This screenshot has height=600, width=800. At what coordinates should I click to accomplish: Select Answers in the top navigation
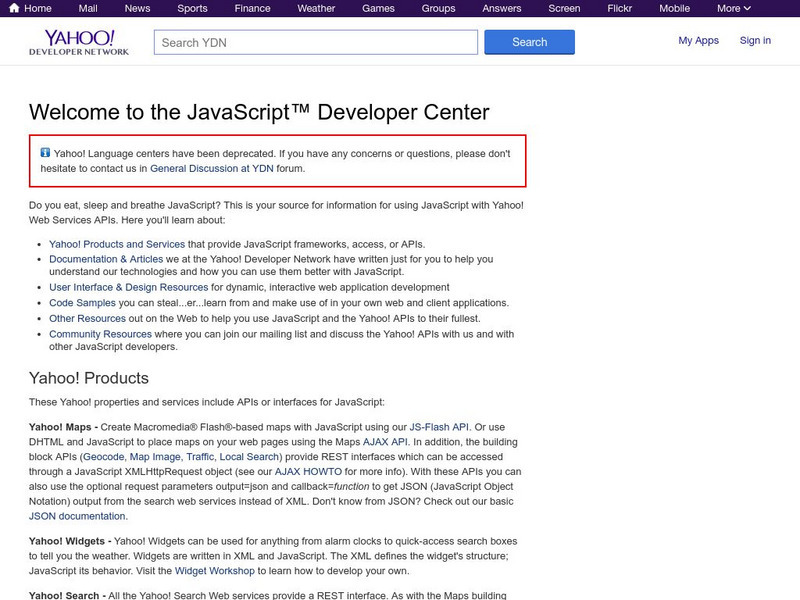coord(502,8)
